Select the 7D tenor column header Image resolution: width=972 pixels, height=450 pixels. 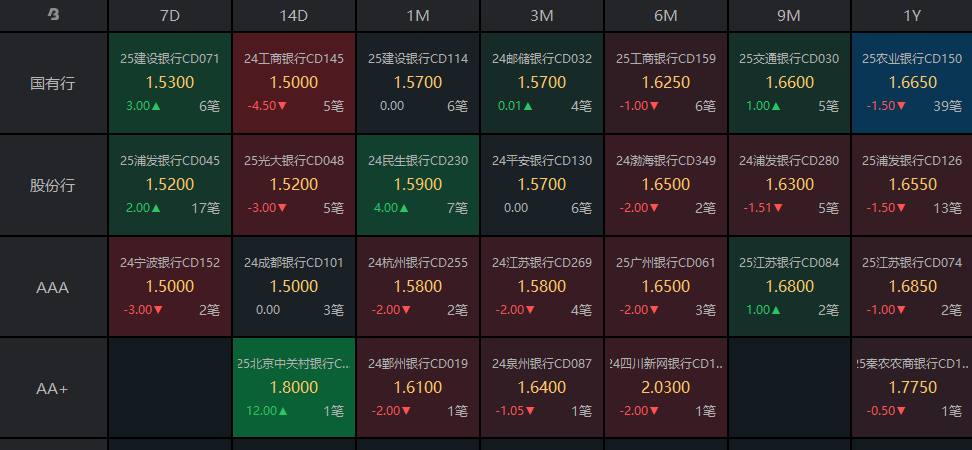point(169,15)
